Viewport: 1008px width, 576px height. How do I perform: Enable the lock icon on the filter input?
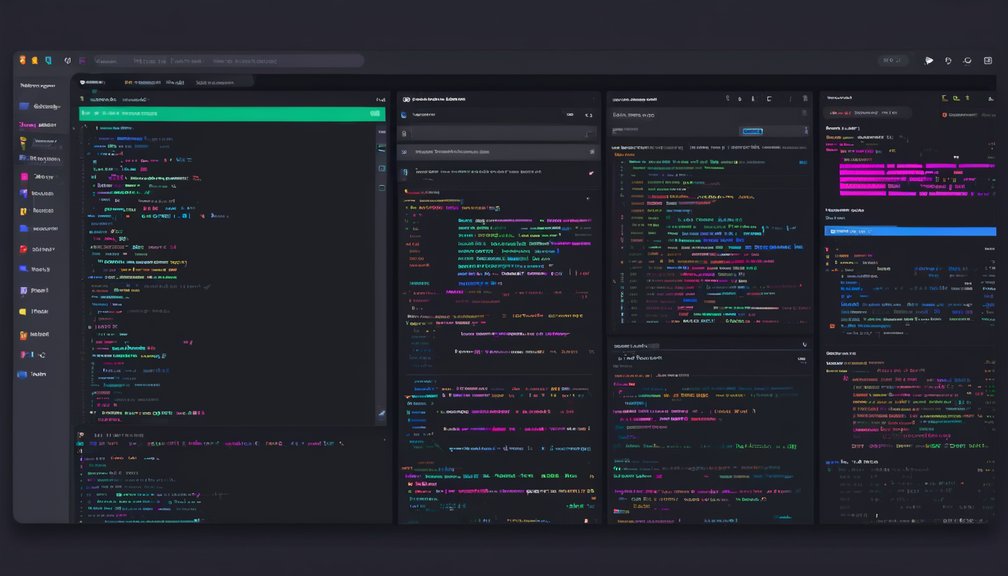(404, 134)
